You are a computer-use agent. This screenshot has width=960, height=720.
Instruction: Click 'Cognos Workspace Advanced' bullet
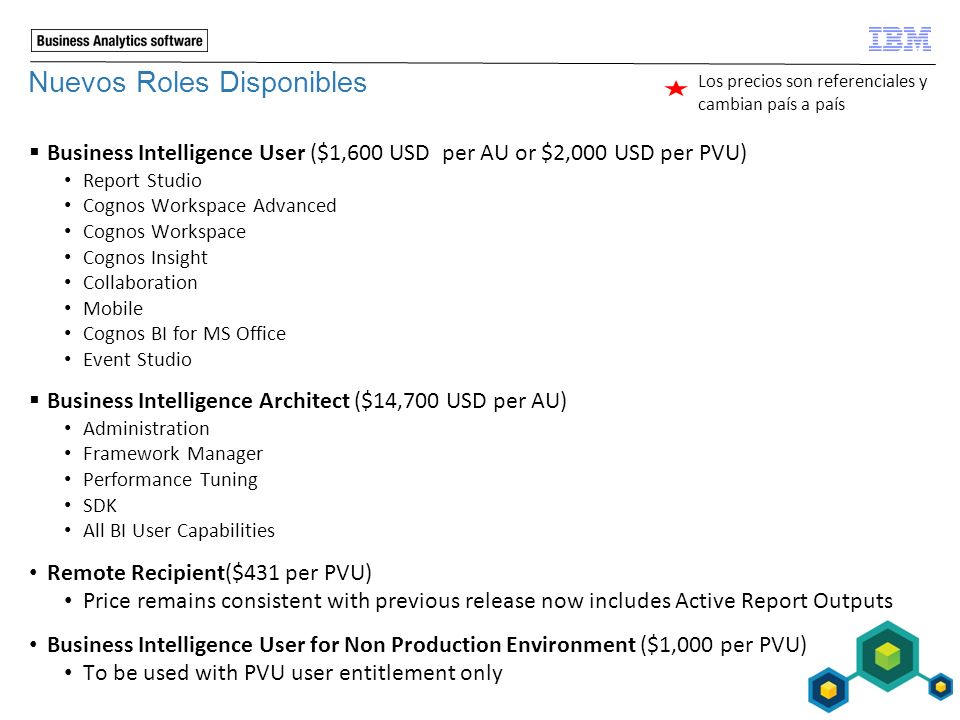[x=209, y=206]
